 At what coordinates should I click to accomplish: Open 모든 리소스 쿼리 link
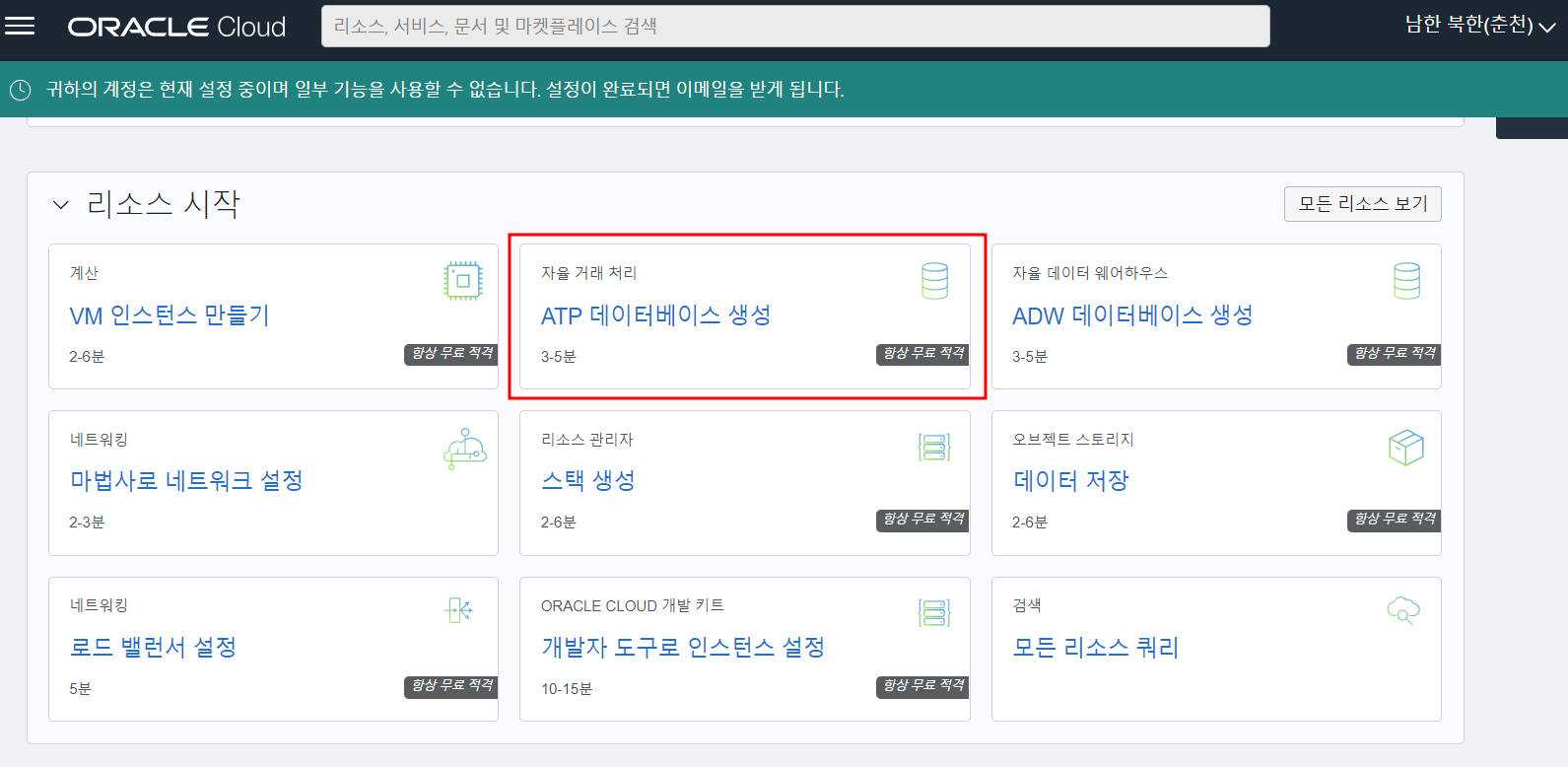tap(1096, 648)
